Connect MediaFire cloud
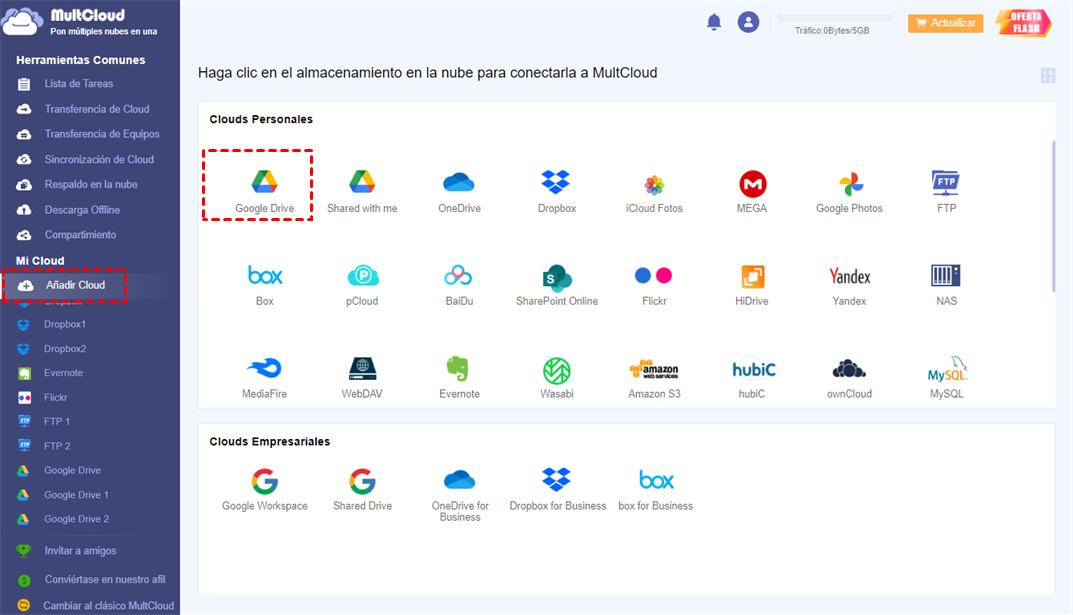The height and width of the screenshot is (615, 1073). coord(264,377)
